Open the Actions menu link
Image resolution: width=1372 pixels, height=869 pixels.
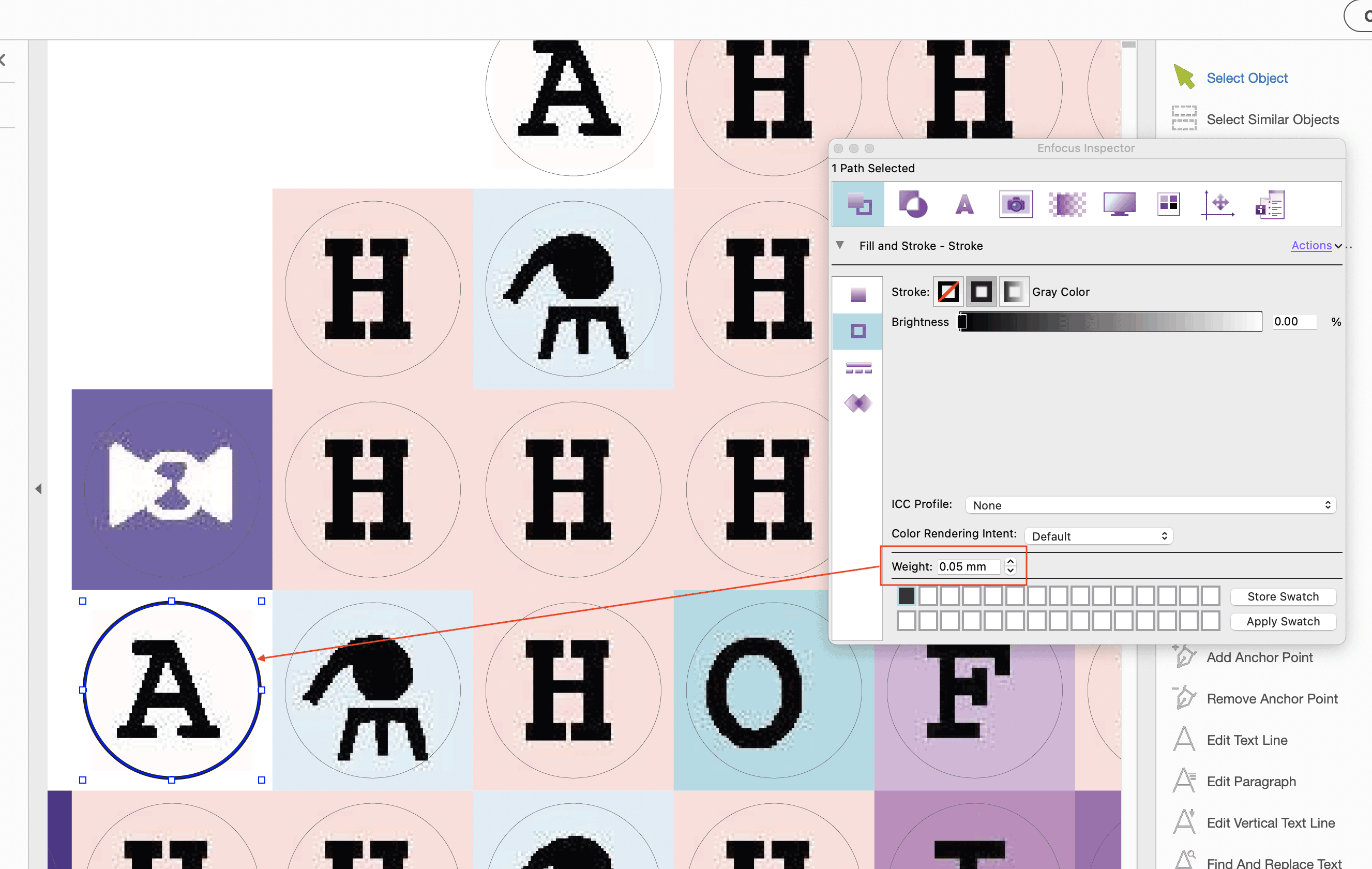(1311, 246)
